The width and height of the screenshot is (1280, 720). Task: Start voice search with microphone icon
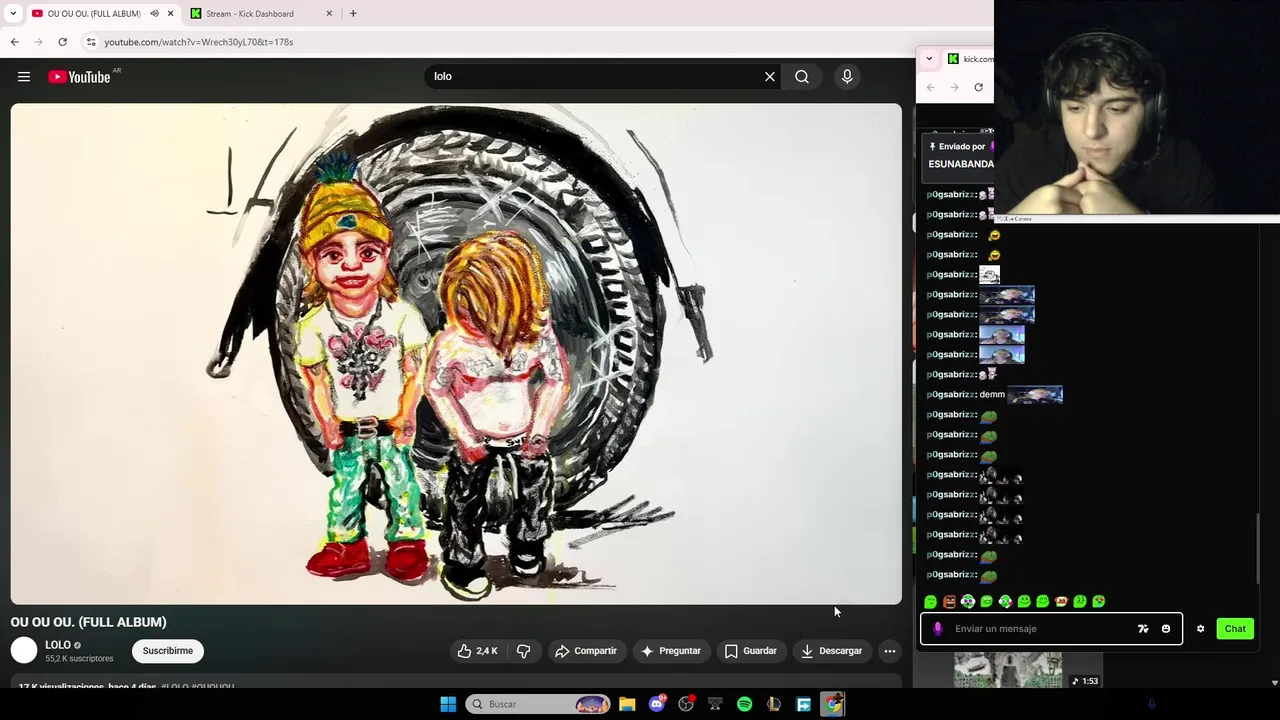(x=847, y=76)
